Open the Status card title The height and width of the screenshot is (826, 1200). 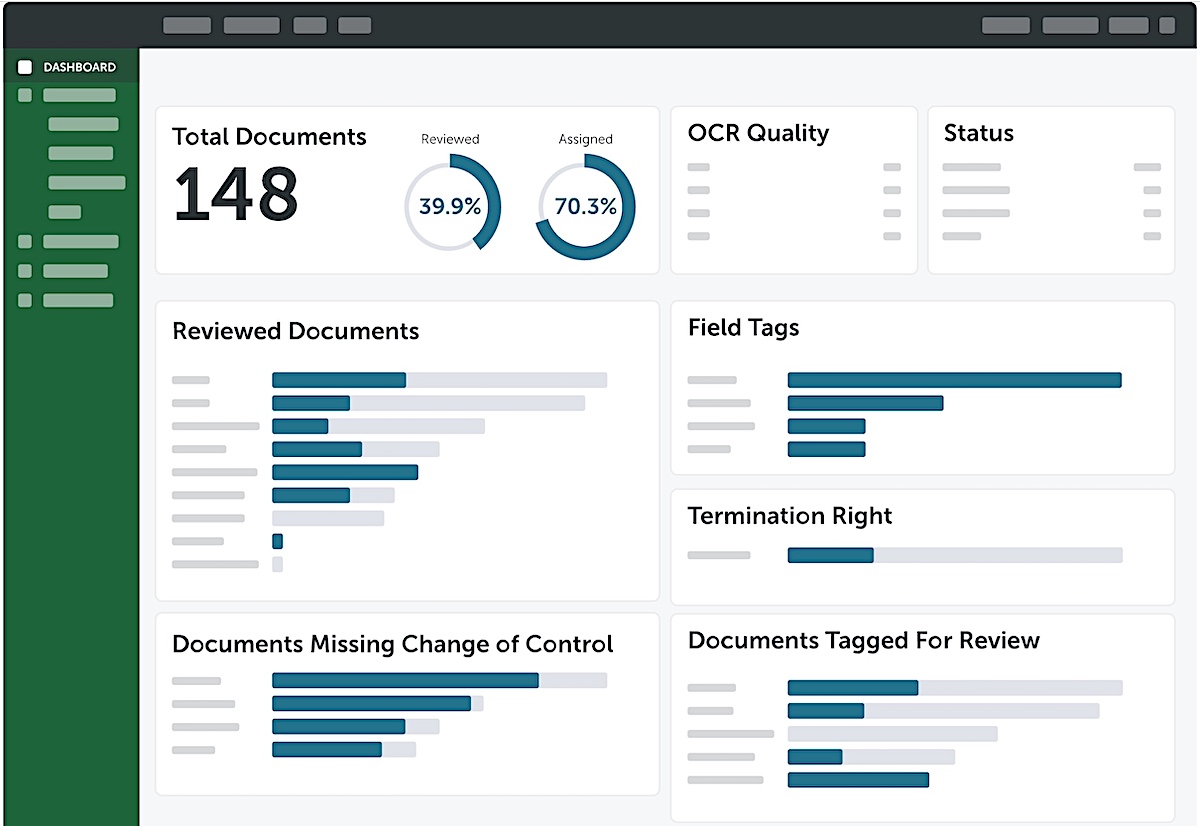pos(979,133)
